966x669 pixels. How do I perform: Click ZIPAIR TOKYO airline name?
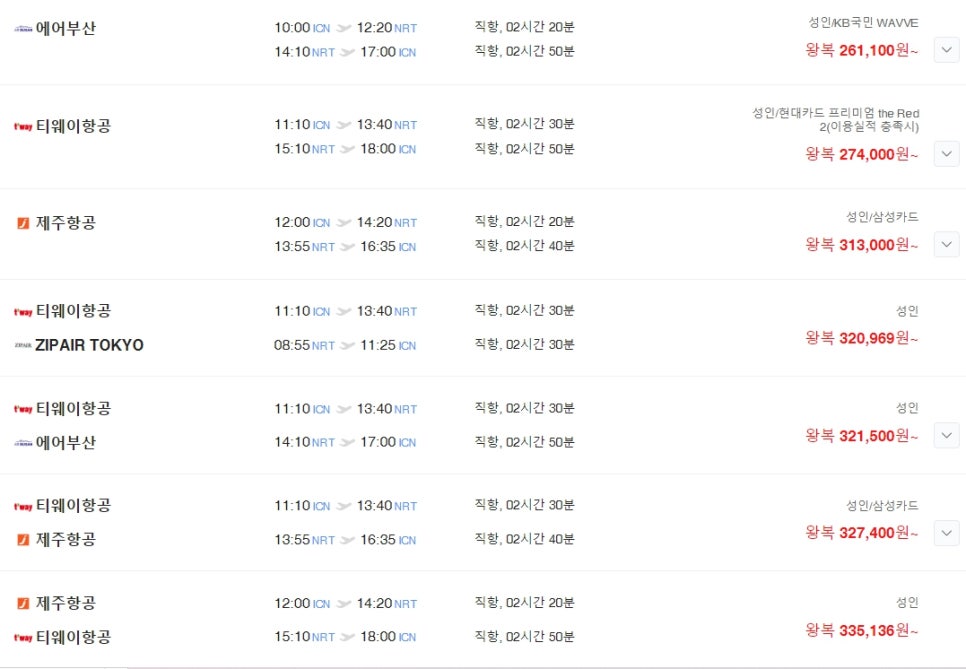(x=89, y=345)
